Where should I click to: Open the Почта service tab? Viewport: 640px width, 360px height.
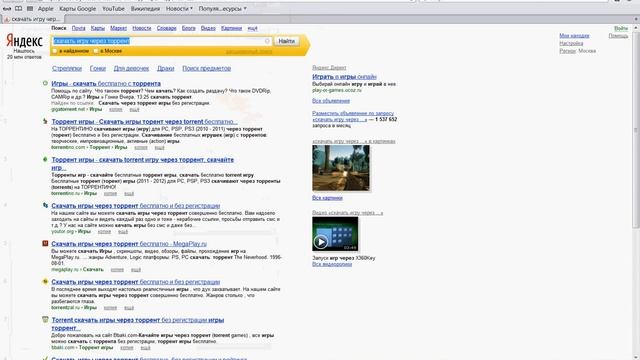point(78,28)
